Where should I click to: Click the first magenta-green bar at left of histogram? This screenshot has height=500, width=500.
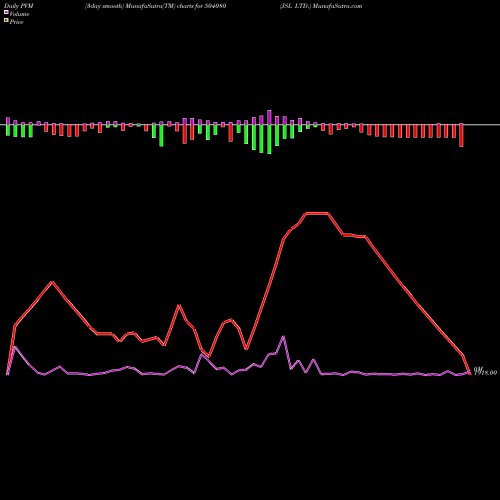click(8, 126)
